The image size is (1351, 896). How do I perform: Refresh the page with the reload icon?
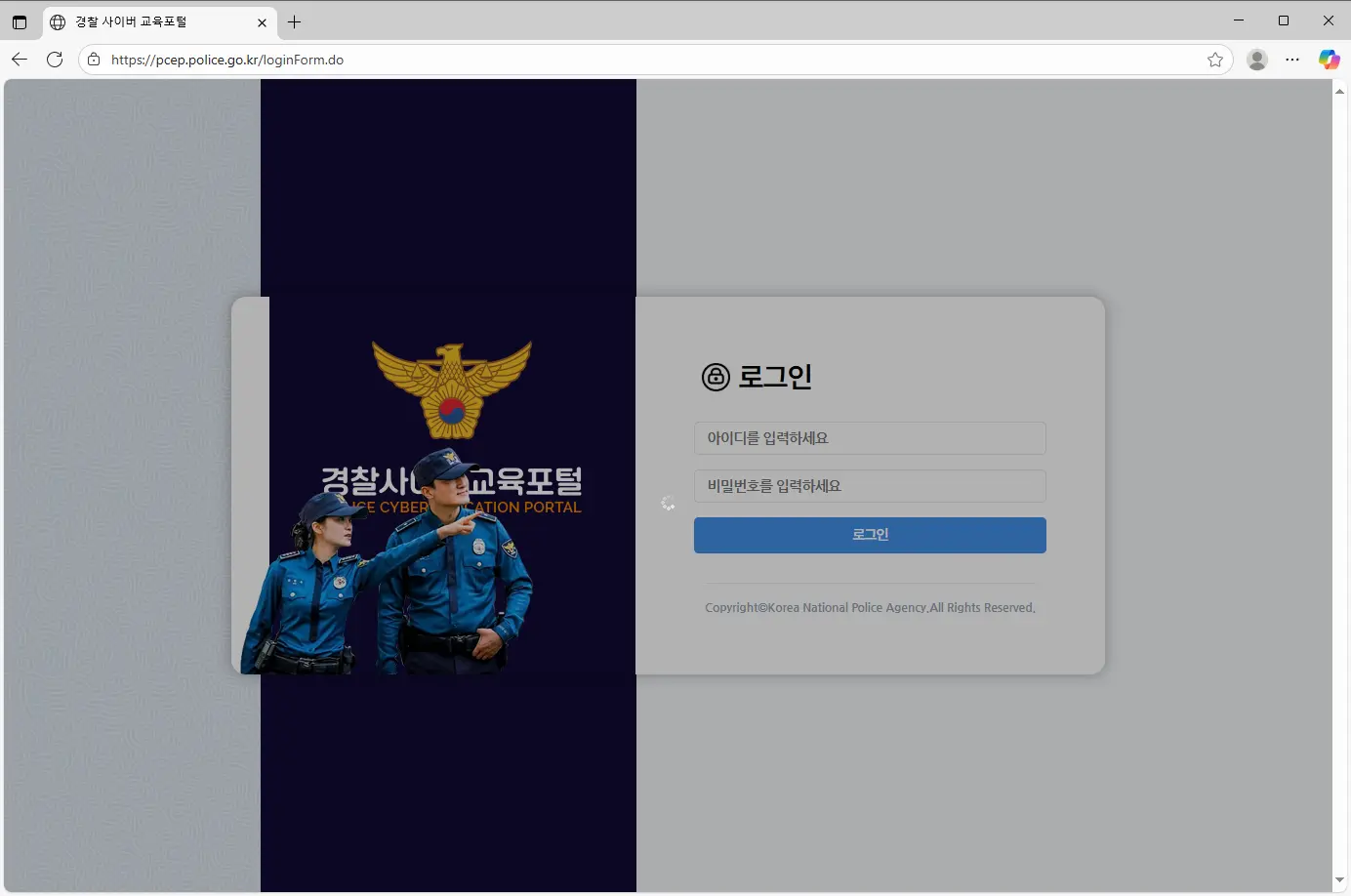point(55,60)
